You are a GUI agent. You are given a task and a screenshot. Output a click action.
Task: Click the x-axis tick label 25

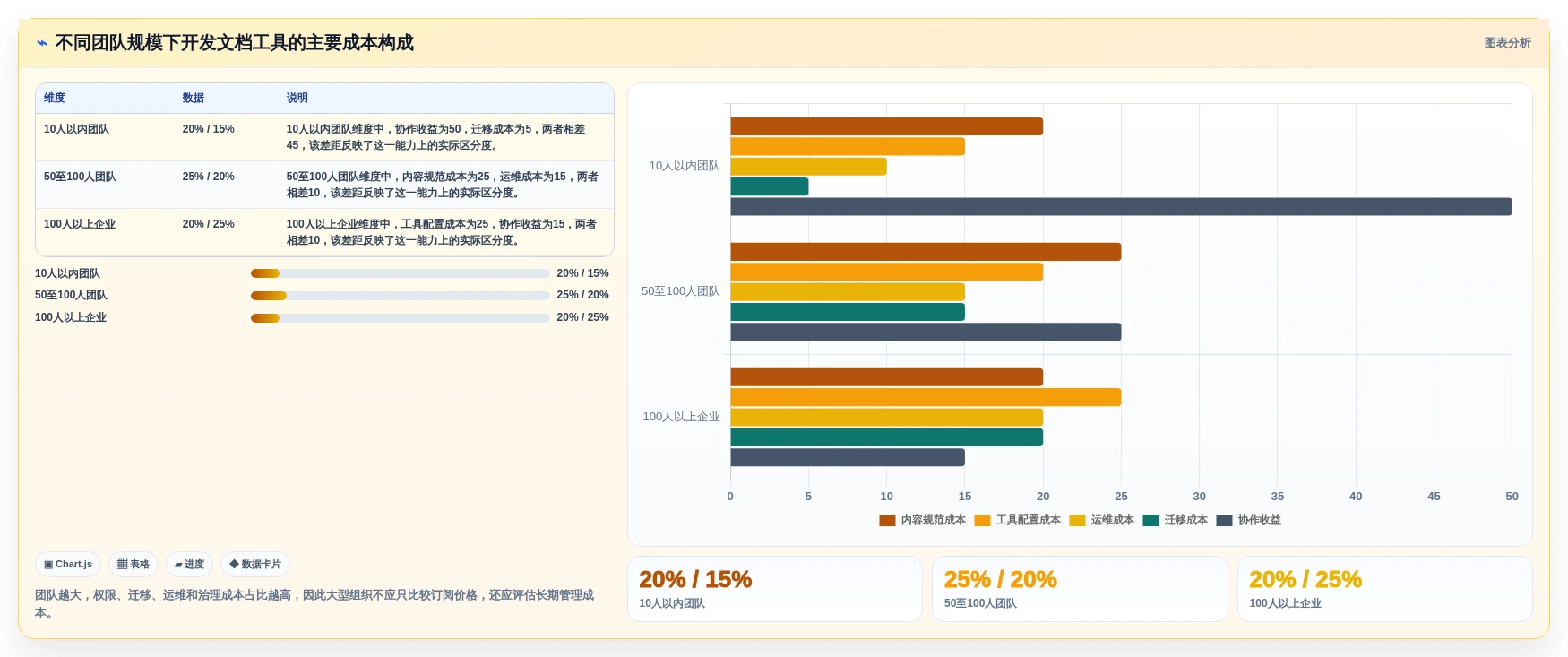pyautogui.click(x=1121, y=497)
